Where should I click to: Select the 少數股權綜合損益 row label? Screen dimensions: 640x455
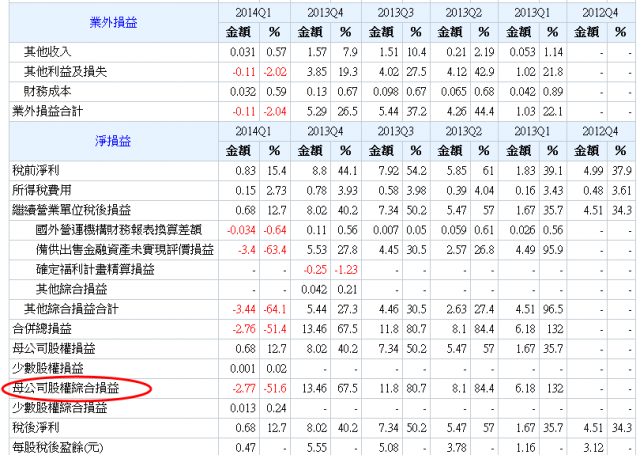point(60,408)
